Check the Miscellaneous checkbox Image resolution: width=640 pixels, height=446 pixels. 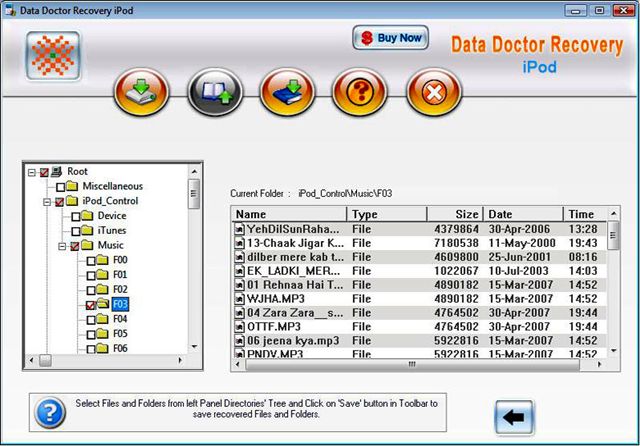60,187
